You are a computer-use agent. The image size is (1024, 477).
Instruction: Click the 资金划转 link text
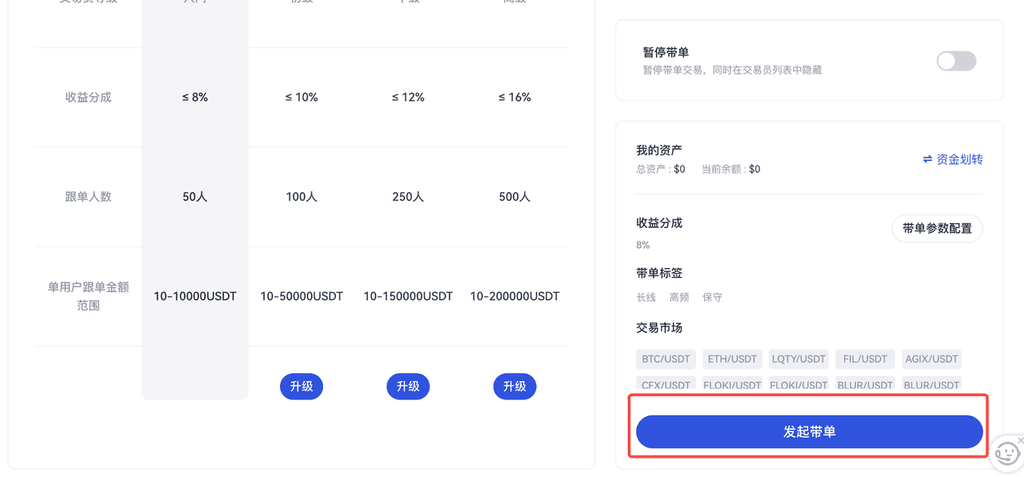tap(959, 160)
